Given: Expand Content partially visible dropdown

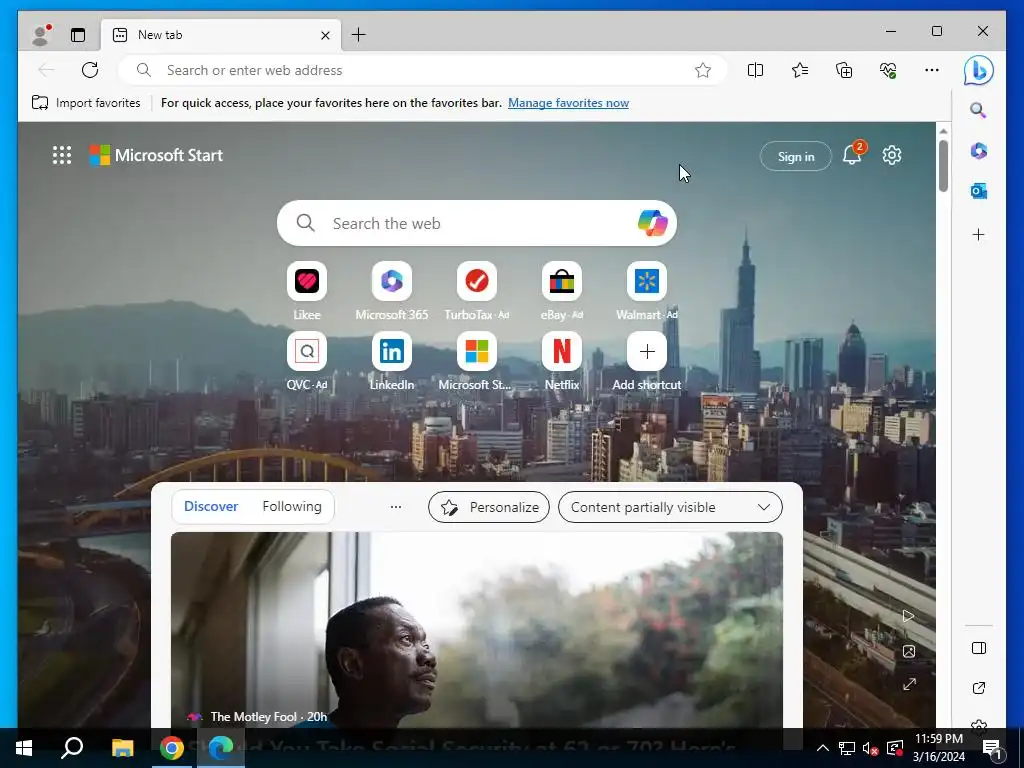Looking at the screenshot, I should coord(670,507).
